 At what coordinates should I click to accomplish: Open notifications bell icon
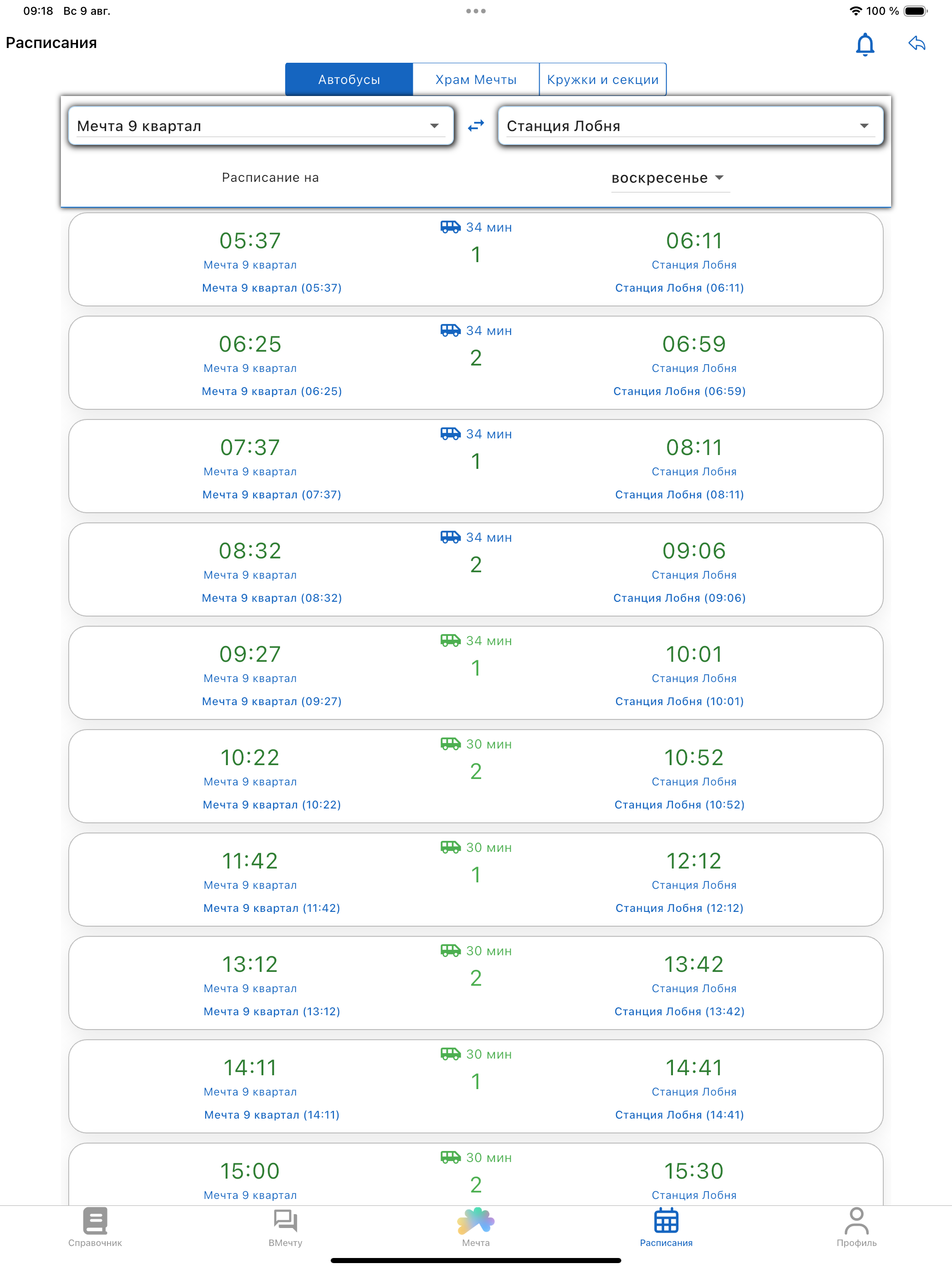[x=865, y=44]
